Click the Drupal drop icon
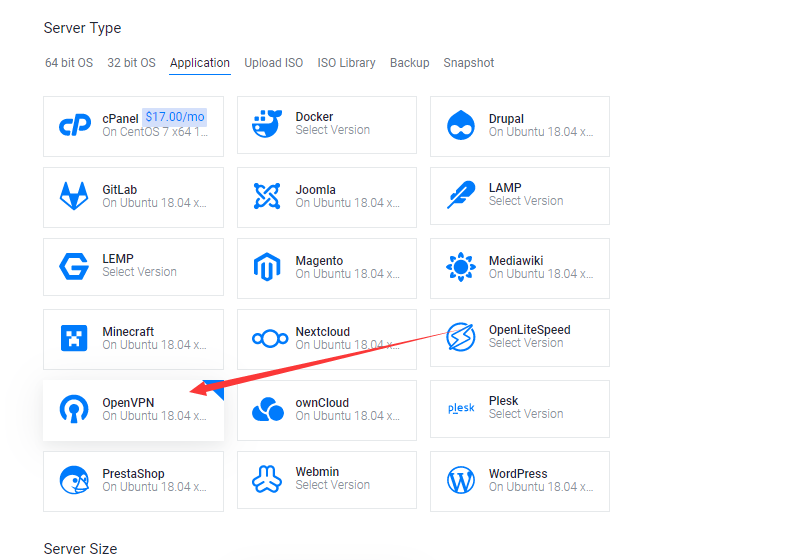This screenshot has width=806, height=560. (x=461, y=125)
